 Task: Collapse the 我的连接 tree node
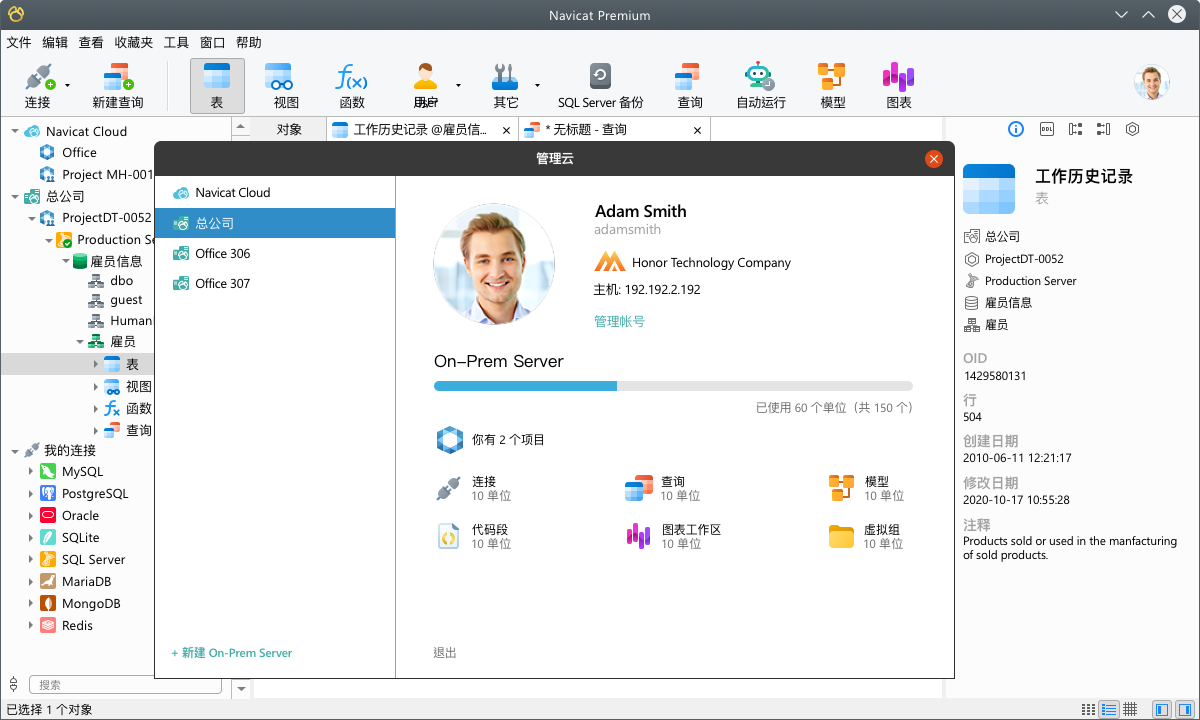[15, 450]
